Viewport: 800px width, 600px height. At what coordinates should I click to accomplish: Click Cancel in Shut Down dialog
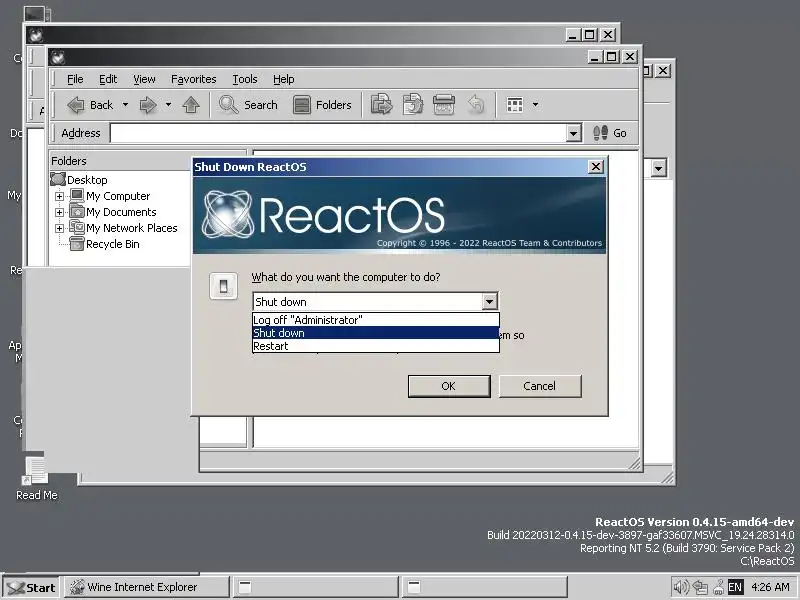click(x=540, y=386)
